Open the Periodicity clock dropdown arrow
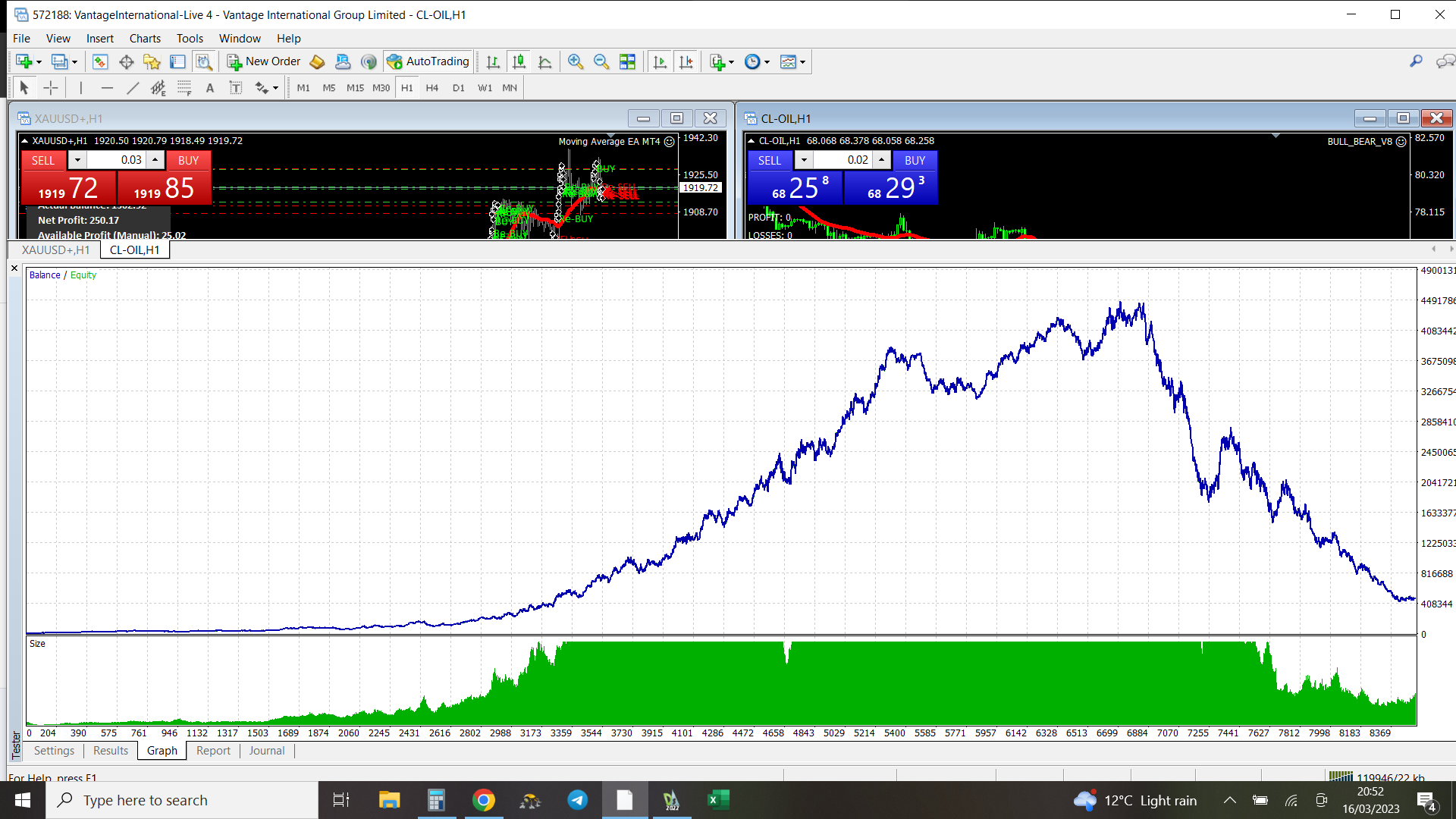This screenshot has height=819, width=1456. pyautogui.click(x=767, y=62)
